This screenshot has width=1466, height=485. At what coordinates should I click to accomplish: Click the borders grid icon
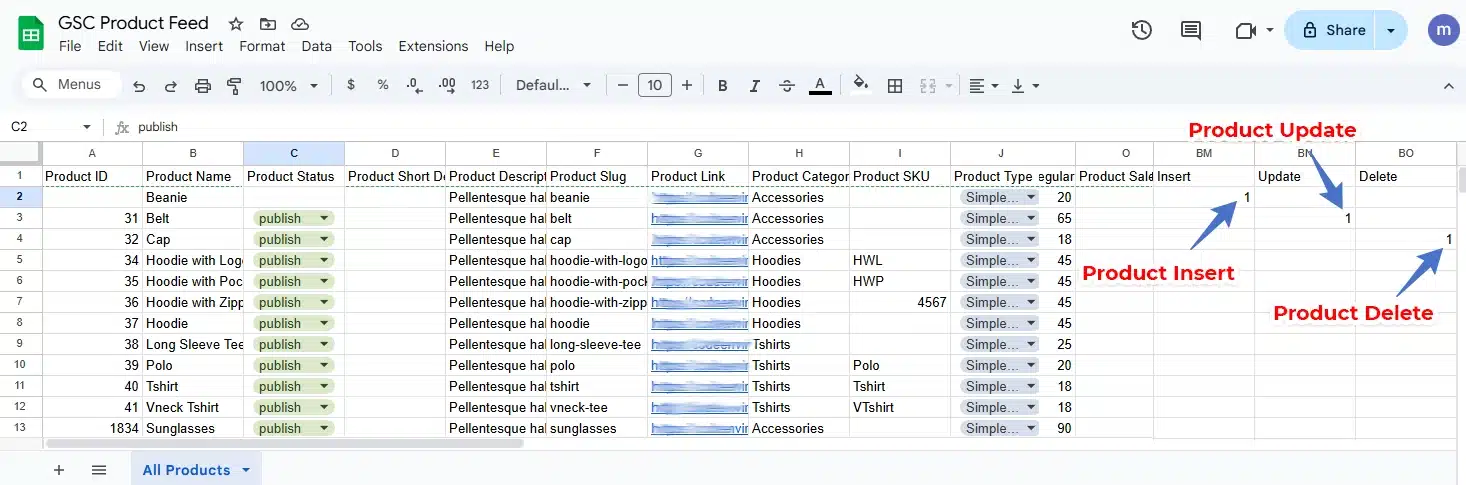point(895,86)
